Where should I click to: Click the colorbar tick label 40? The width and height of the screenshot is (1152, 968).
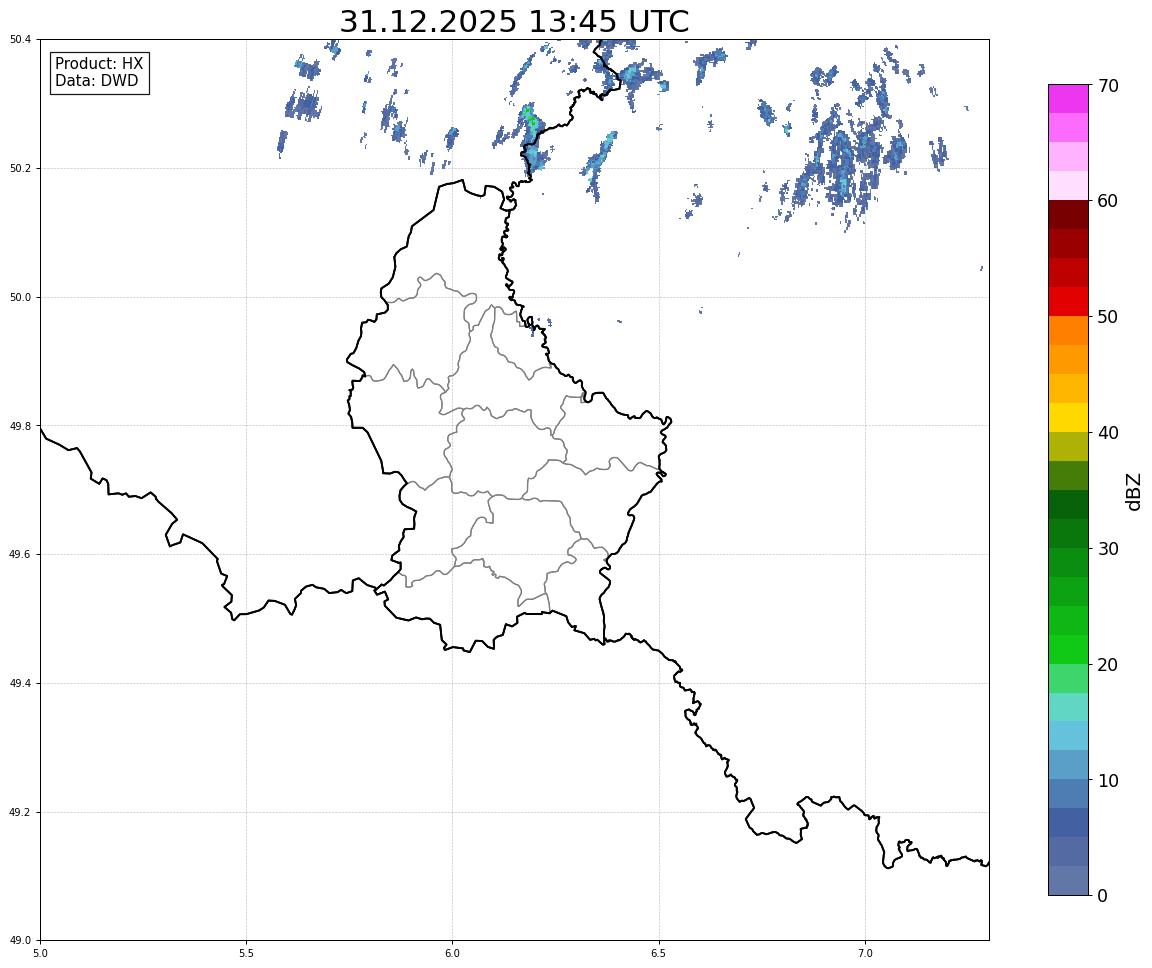click(x=1109, y=433)
